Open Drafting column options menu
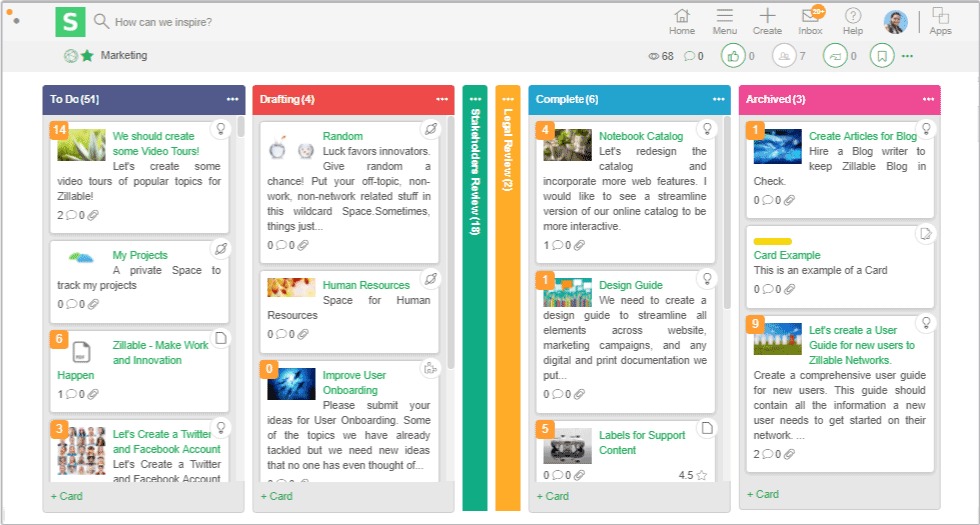Image resolution: width=980 pixels, height=525 pixels. click(442, 99)
